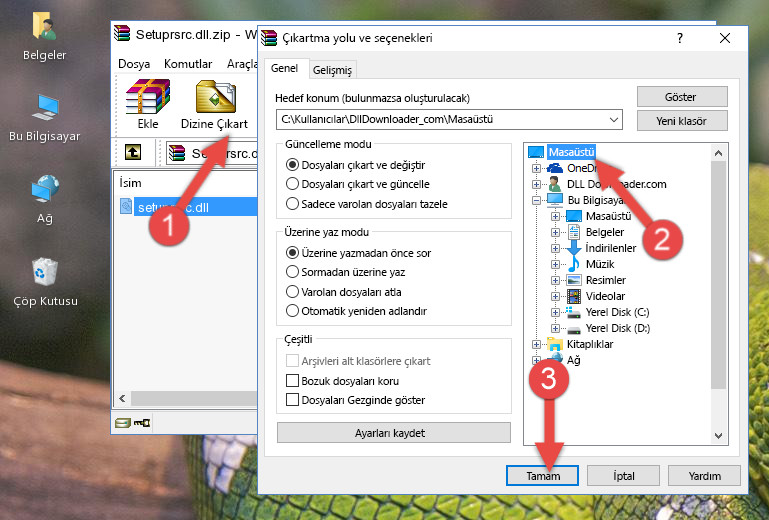Select Yerel Disk (D:) in tree

tap(617, 328)
